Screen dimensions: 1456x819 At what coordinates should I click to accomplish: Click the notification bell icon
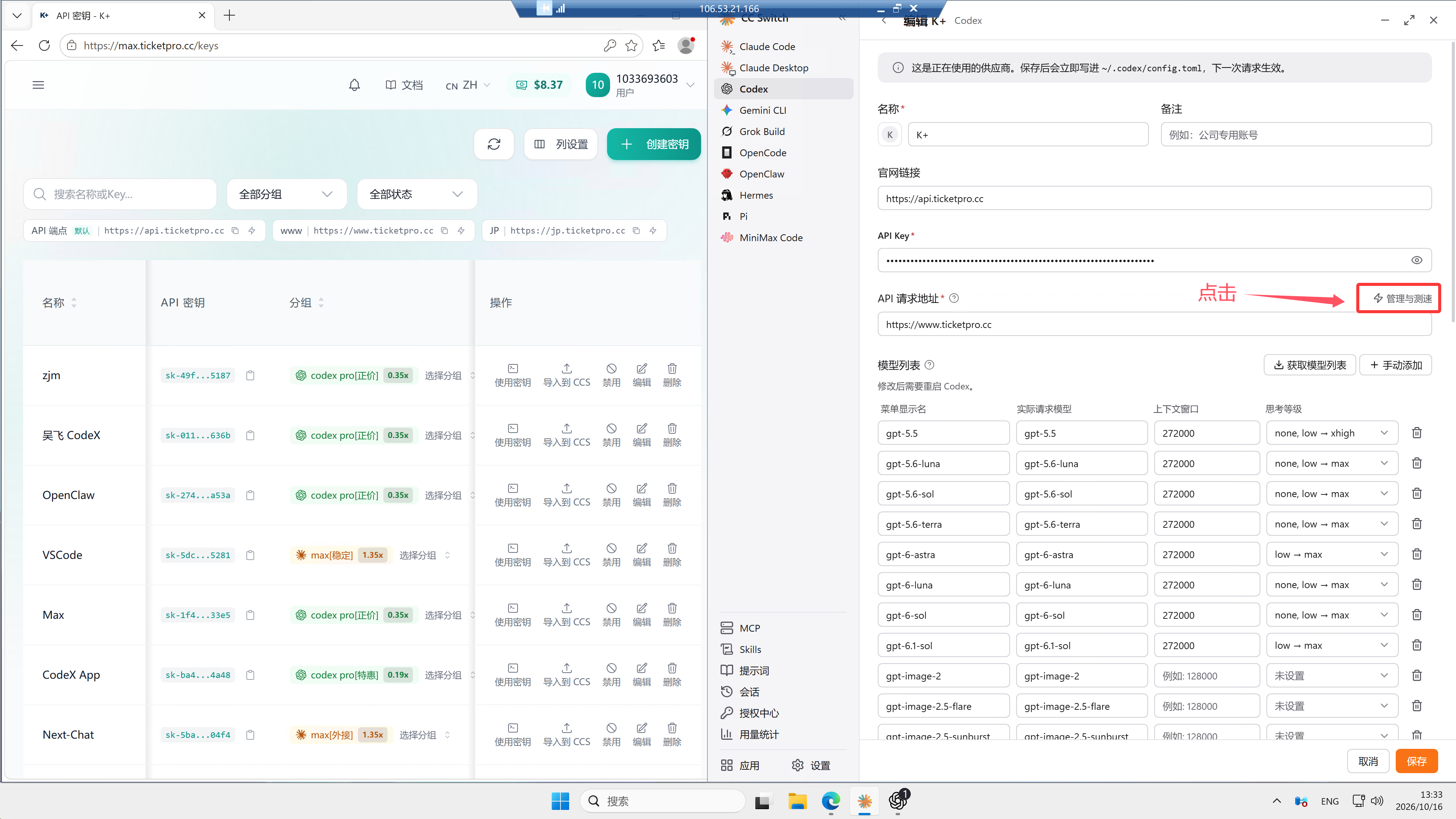coord(355,85)
